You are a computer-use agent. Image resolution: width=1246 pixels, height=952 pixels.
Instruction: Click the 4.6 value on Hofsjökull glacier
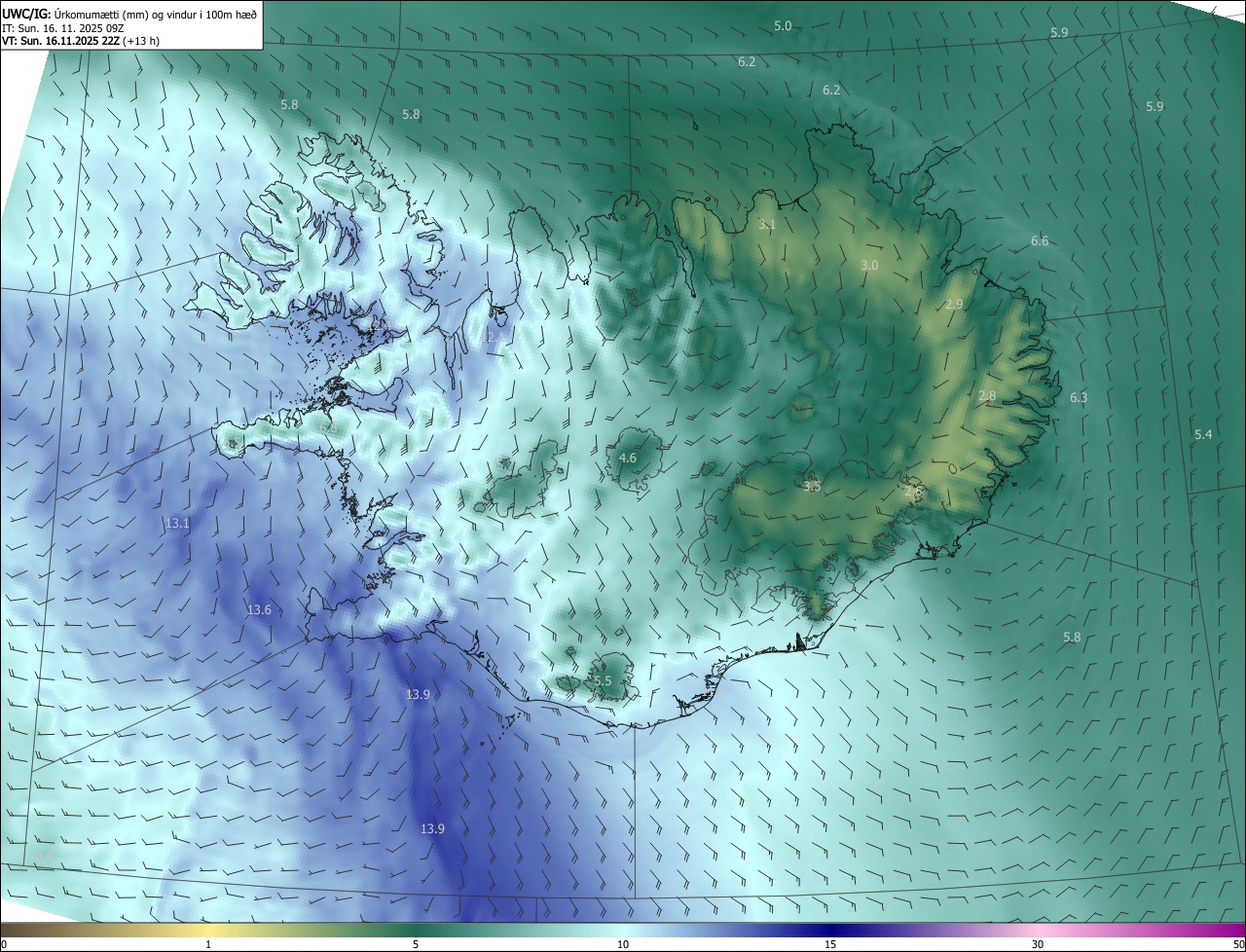(x=628, y=458)
